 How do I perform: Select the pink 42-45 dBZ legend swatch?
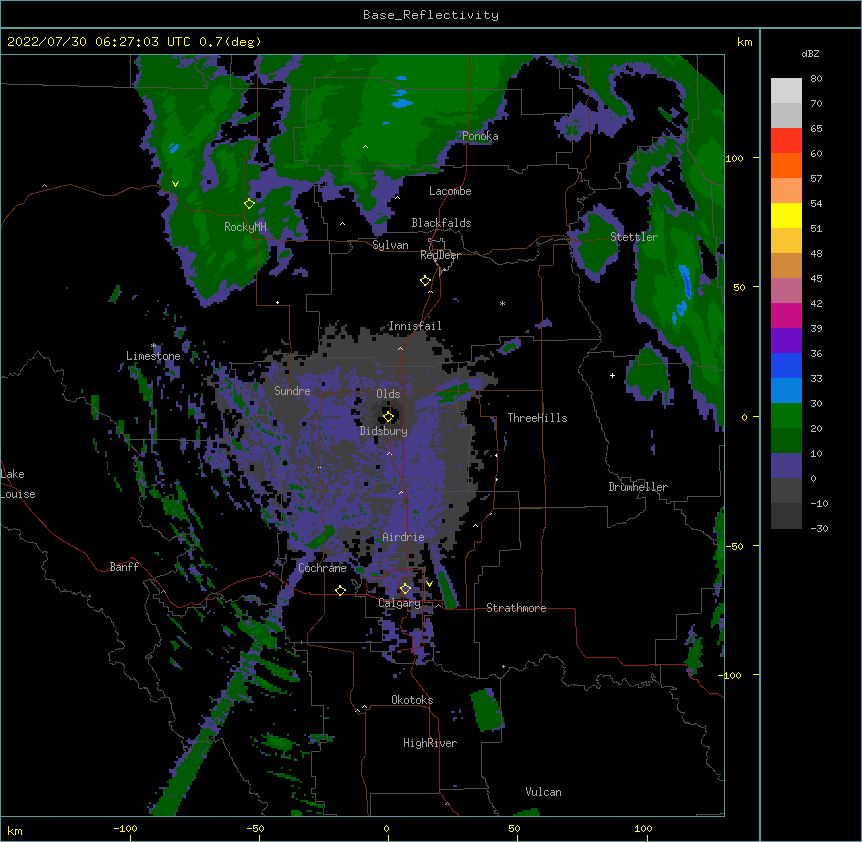(786, 291)
